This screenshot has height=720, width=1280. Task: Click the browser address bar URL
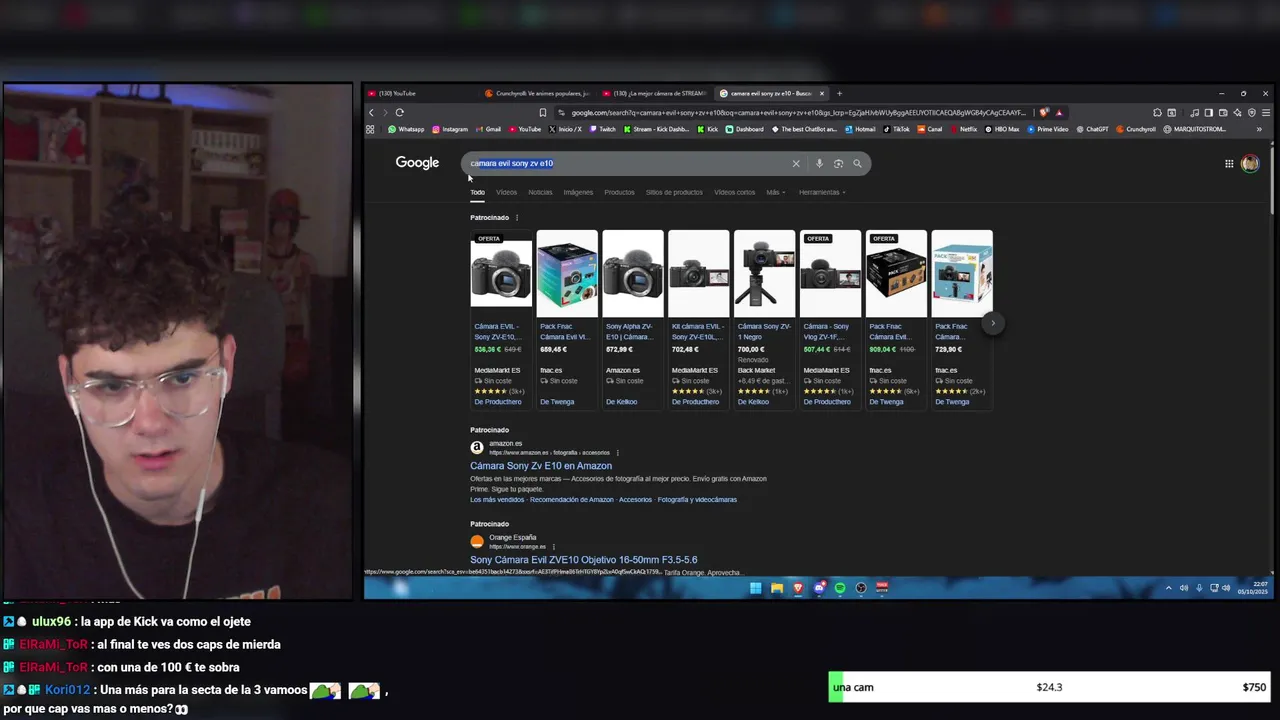pos(798,112)
